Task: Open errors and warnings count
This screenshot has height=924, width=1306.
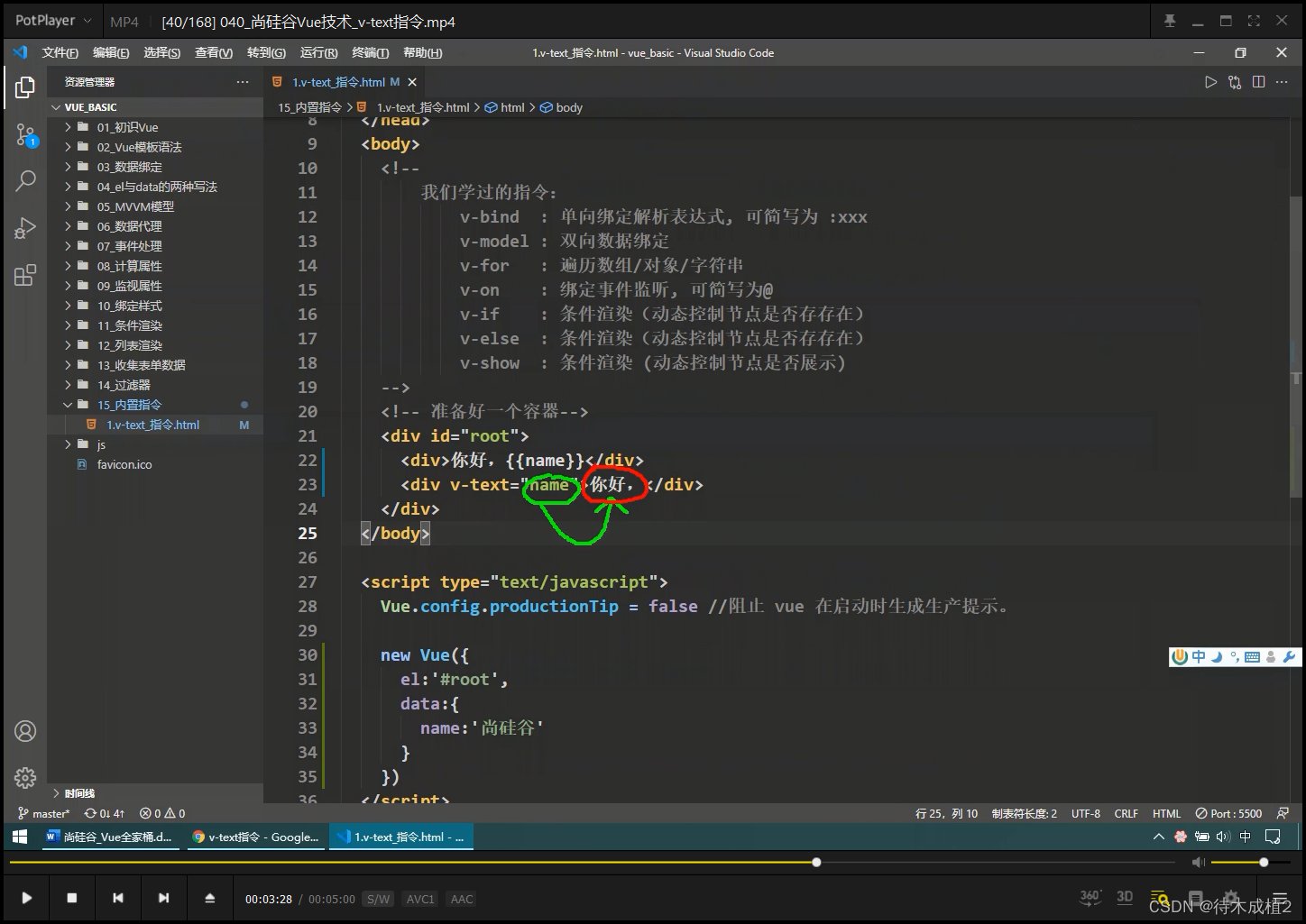Action: [162, 813]
